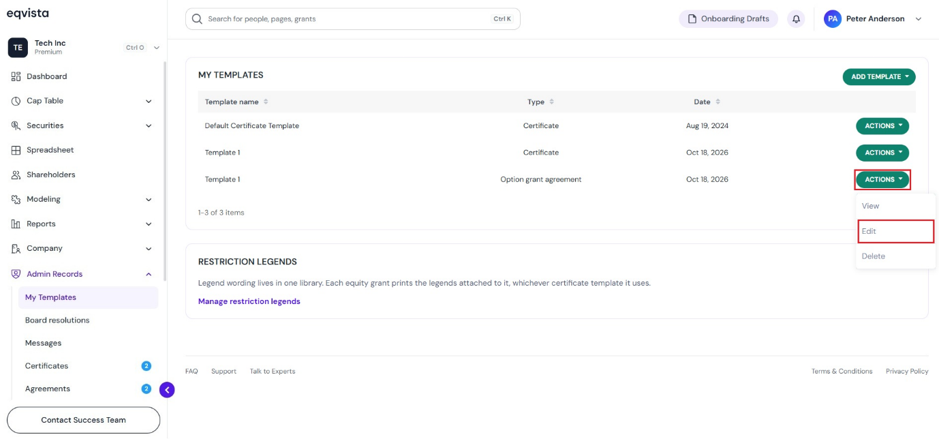Open Onboarding Drafts button
Viewport: 939px width, 439px height.
(728, 19)
